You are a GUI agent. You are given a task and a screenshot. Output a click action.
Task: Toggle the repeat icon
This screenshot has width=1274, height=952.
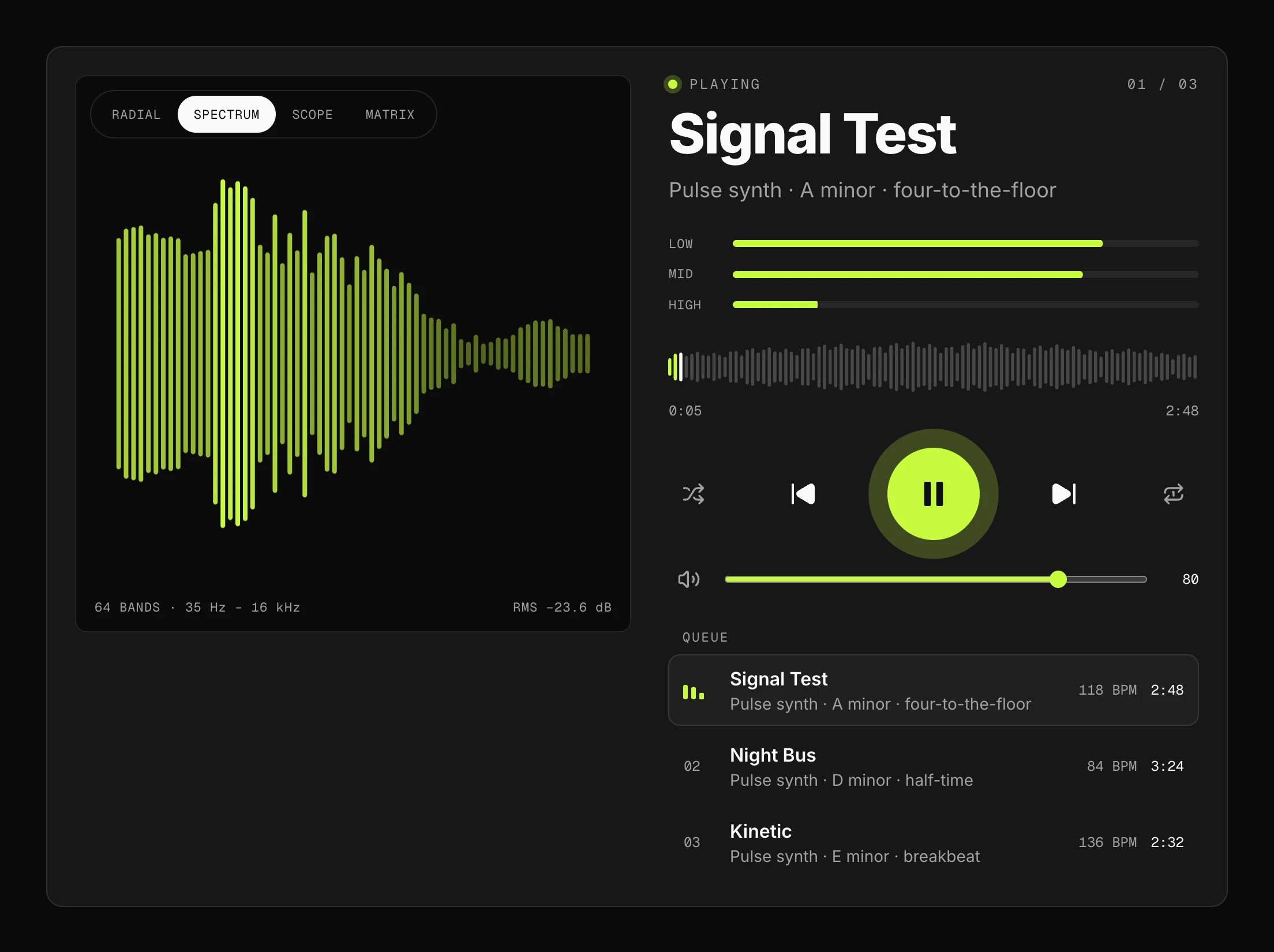pos(1173,494)
